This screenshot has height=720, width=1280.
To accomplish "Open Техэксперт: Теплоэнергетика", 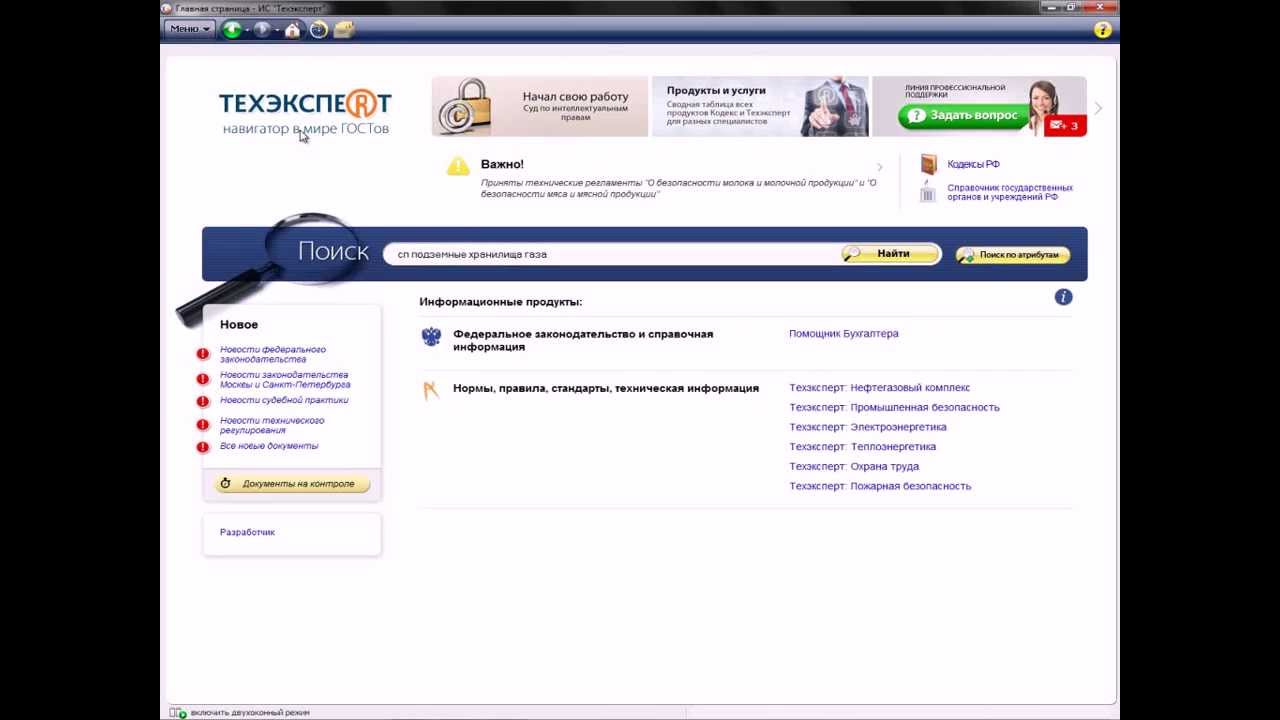I will pyautogui.click(x=862, y=447).
